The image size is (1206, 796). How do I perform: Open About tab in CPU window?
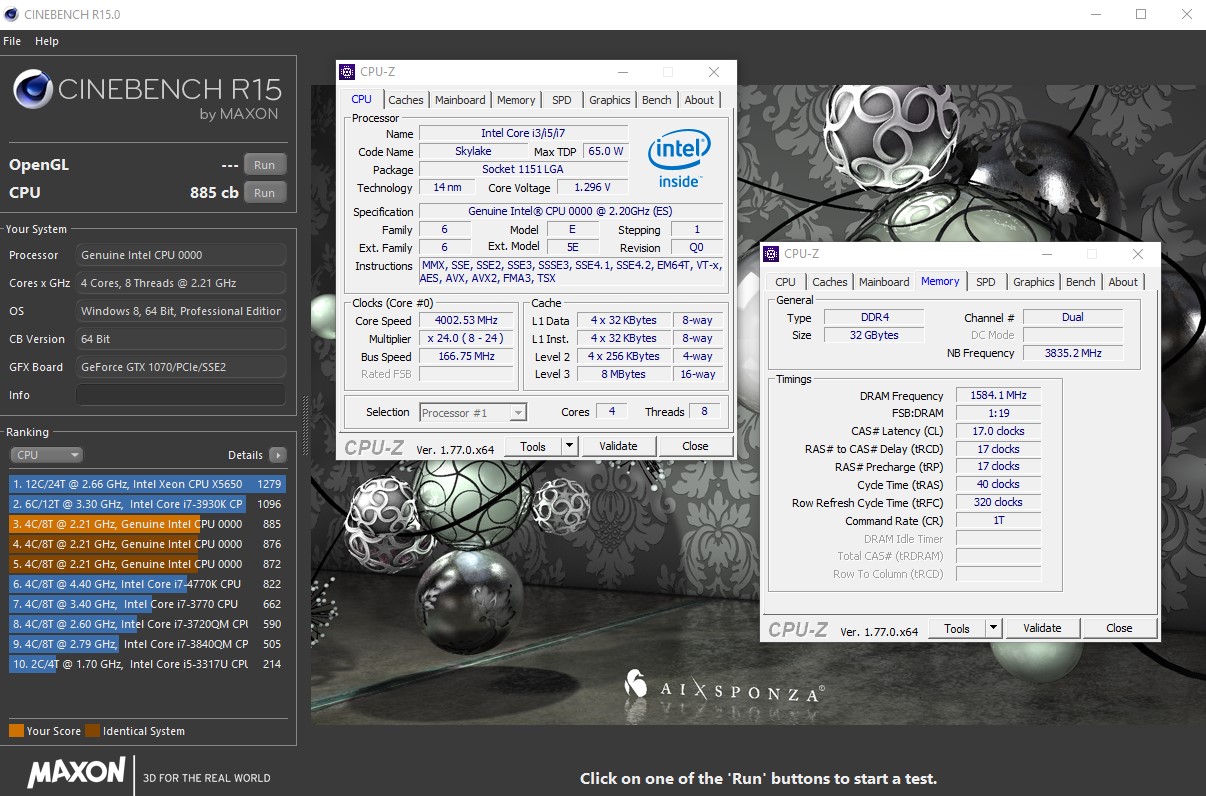tap(699, 100)
